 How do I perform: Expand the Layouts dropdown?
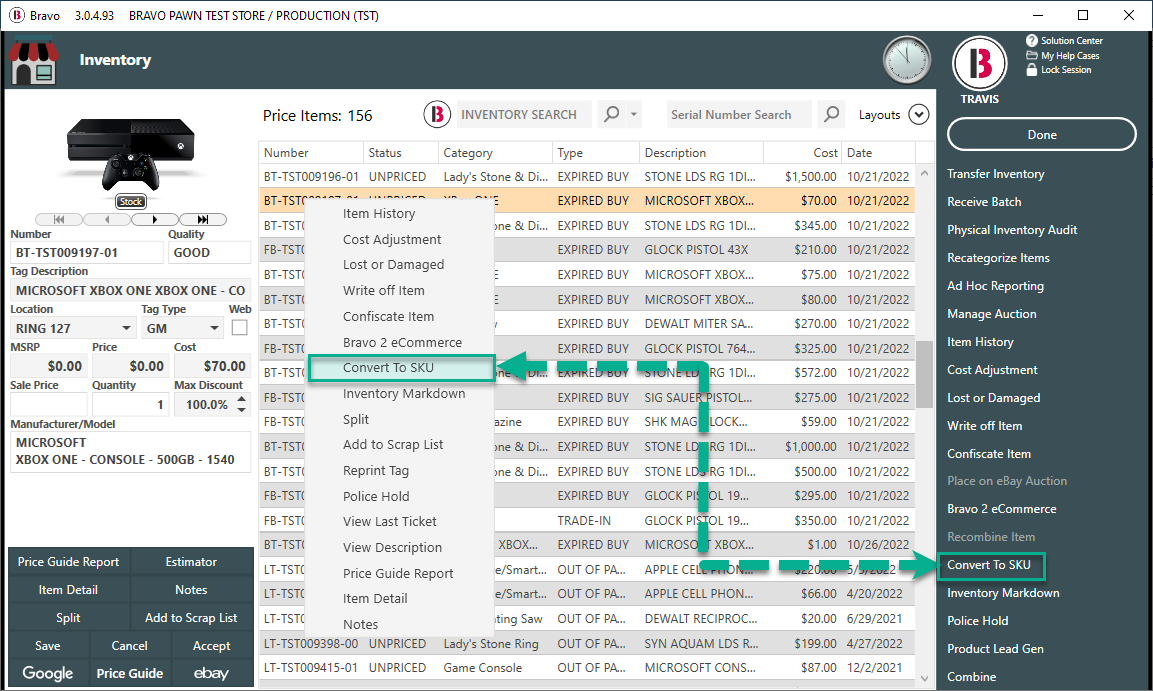tap(919, 115)
